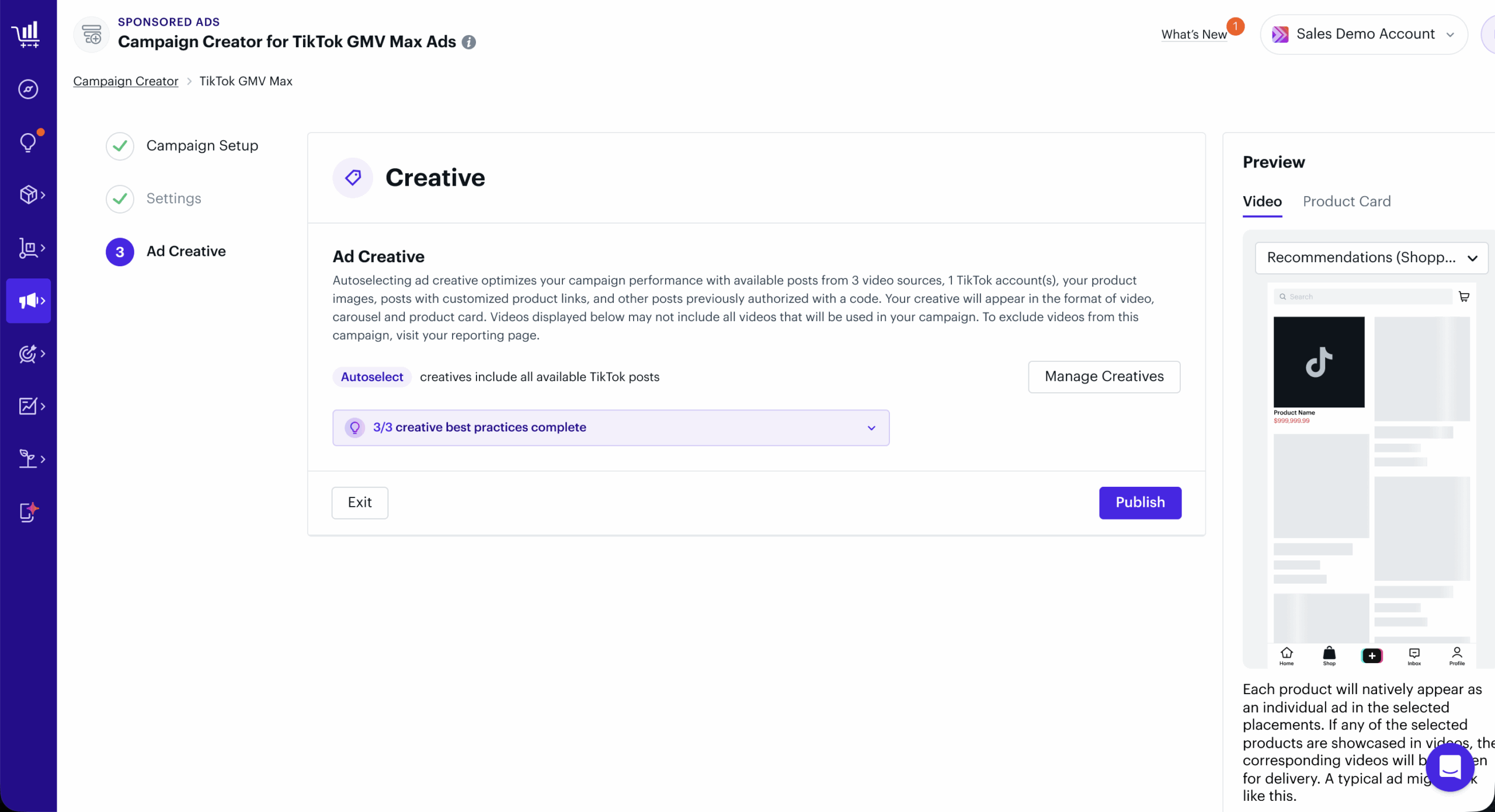Switch to the Product Card tab
The height and width of the screenshot is (812, 1495).
1347,201
